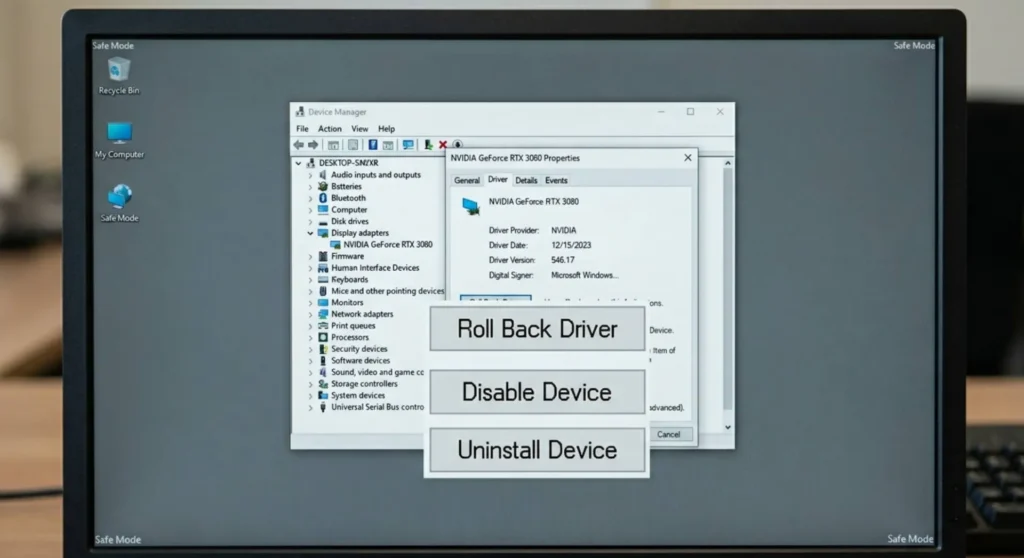The width and height of the screenshot is (1024, 558).
Task: Open the Help menu
Action: 387,129
